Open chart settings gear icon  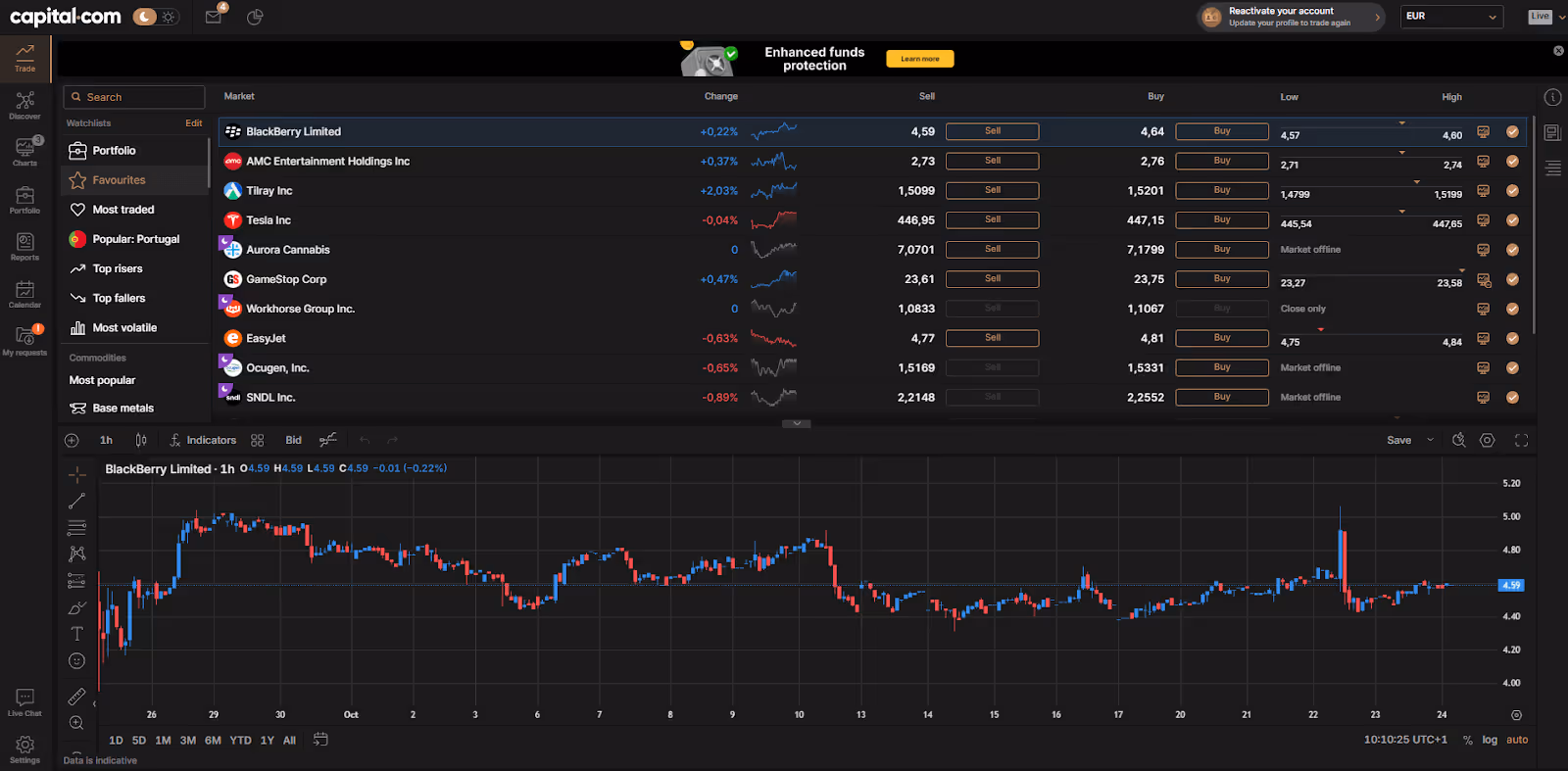[x=1487, y=441]
